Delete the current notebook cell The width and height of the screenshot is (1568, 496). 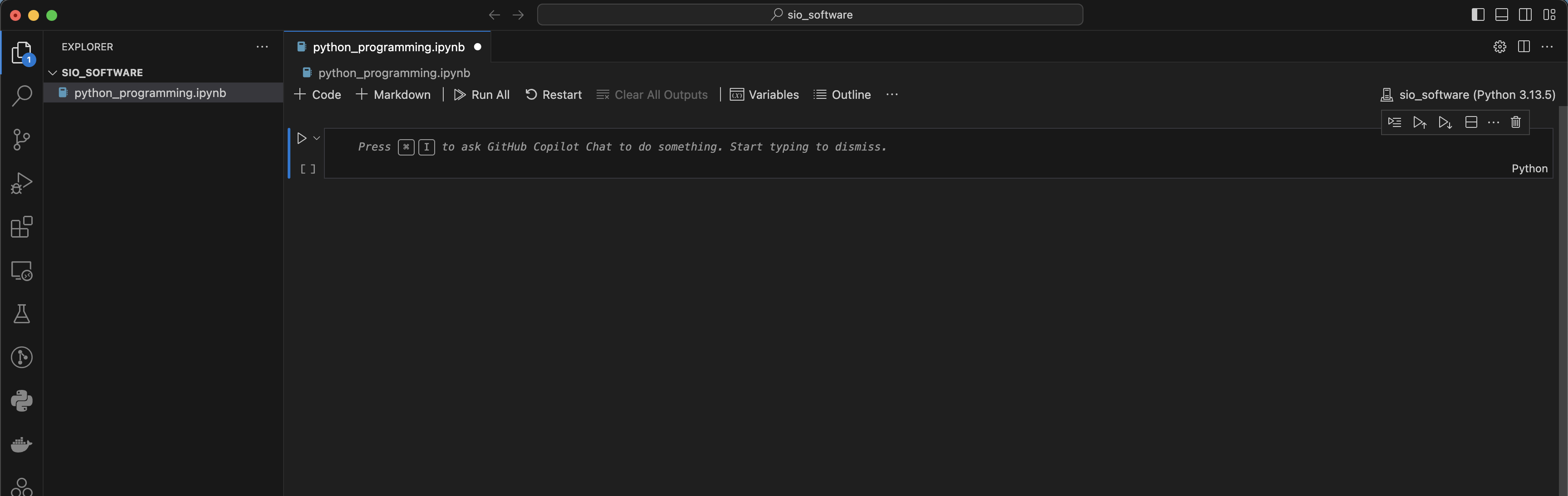tap(1516, 122)
